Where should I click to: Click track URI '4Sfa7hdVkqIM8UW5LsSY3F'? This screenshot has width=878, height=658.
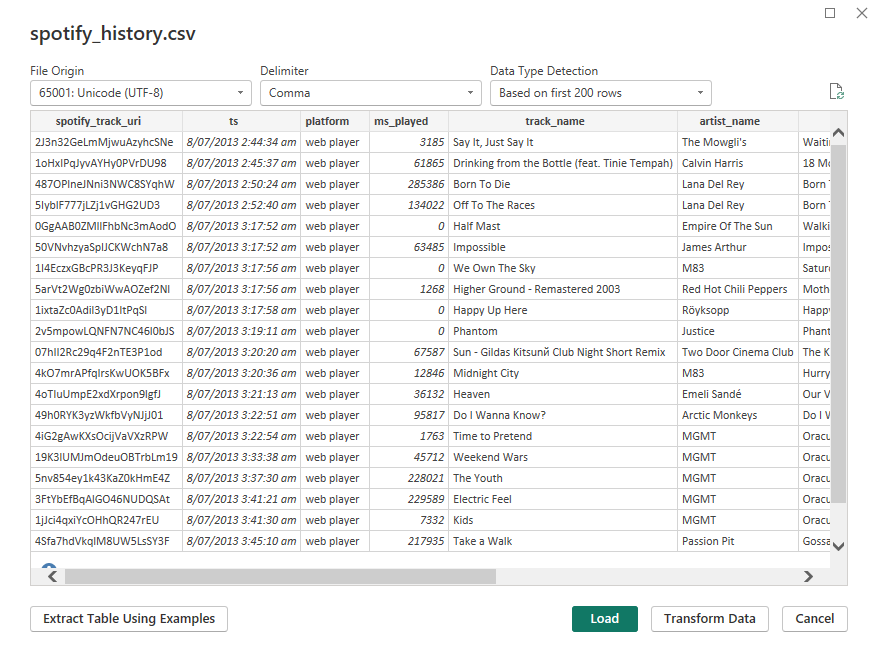click(x=106, y=542)
